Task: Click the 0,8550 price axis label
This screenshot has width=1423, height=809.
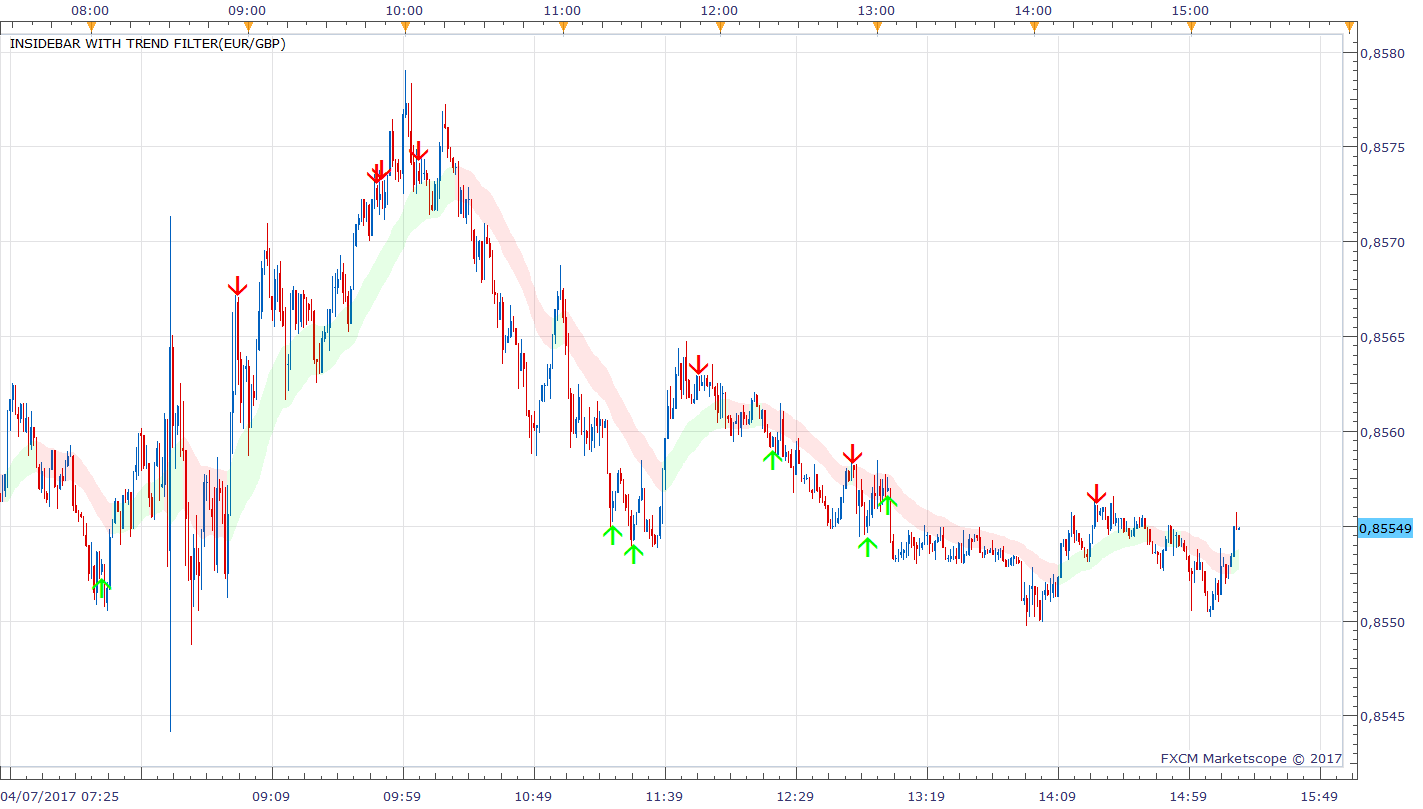Action: click(1384, 622)
